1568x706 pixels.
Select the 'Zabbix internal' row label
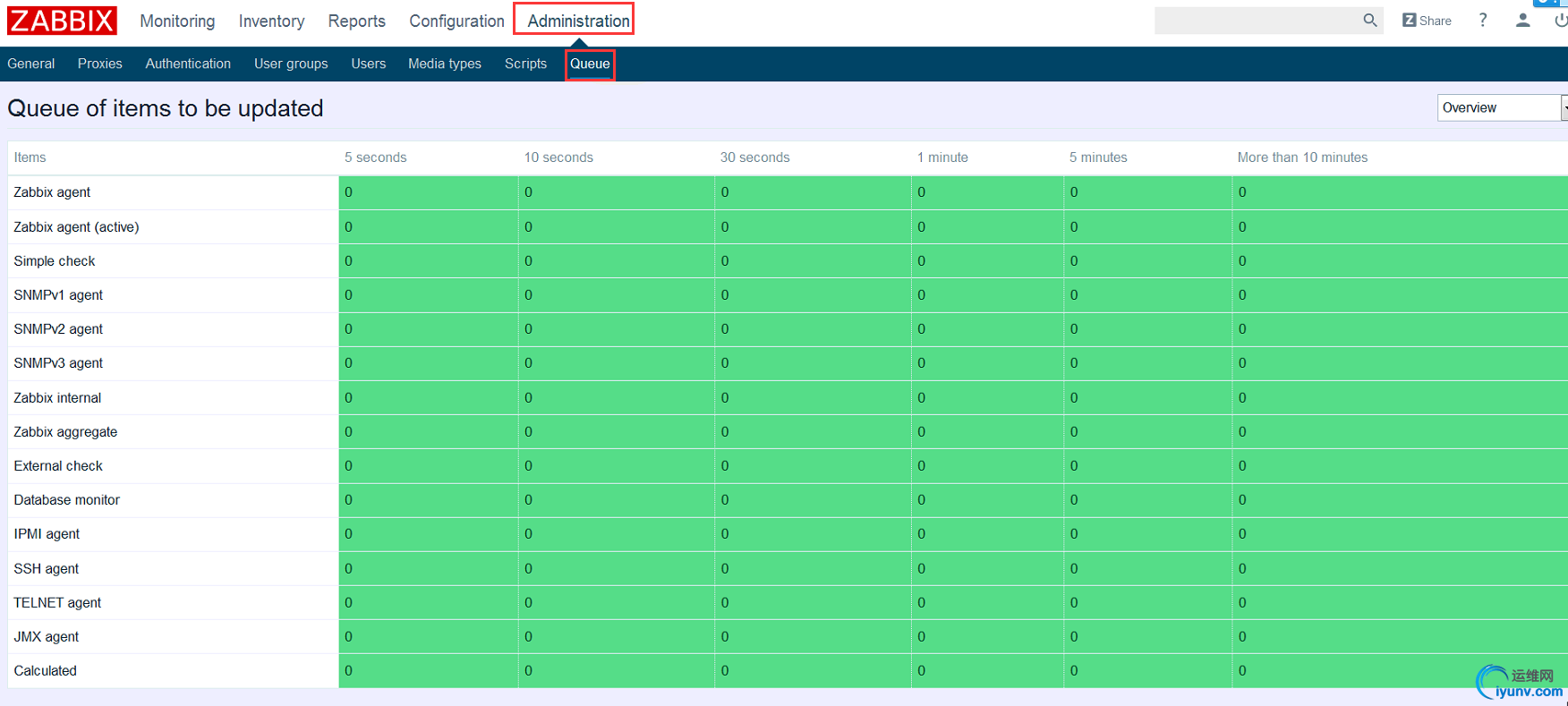[57, 398]
